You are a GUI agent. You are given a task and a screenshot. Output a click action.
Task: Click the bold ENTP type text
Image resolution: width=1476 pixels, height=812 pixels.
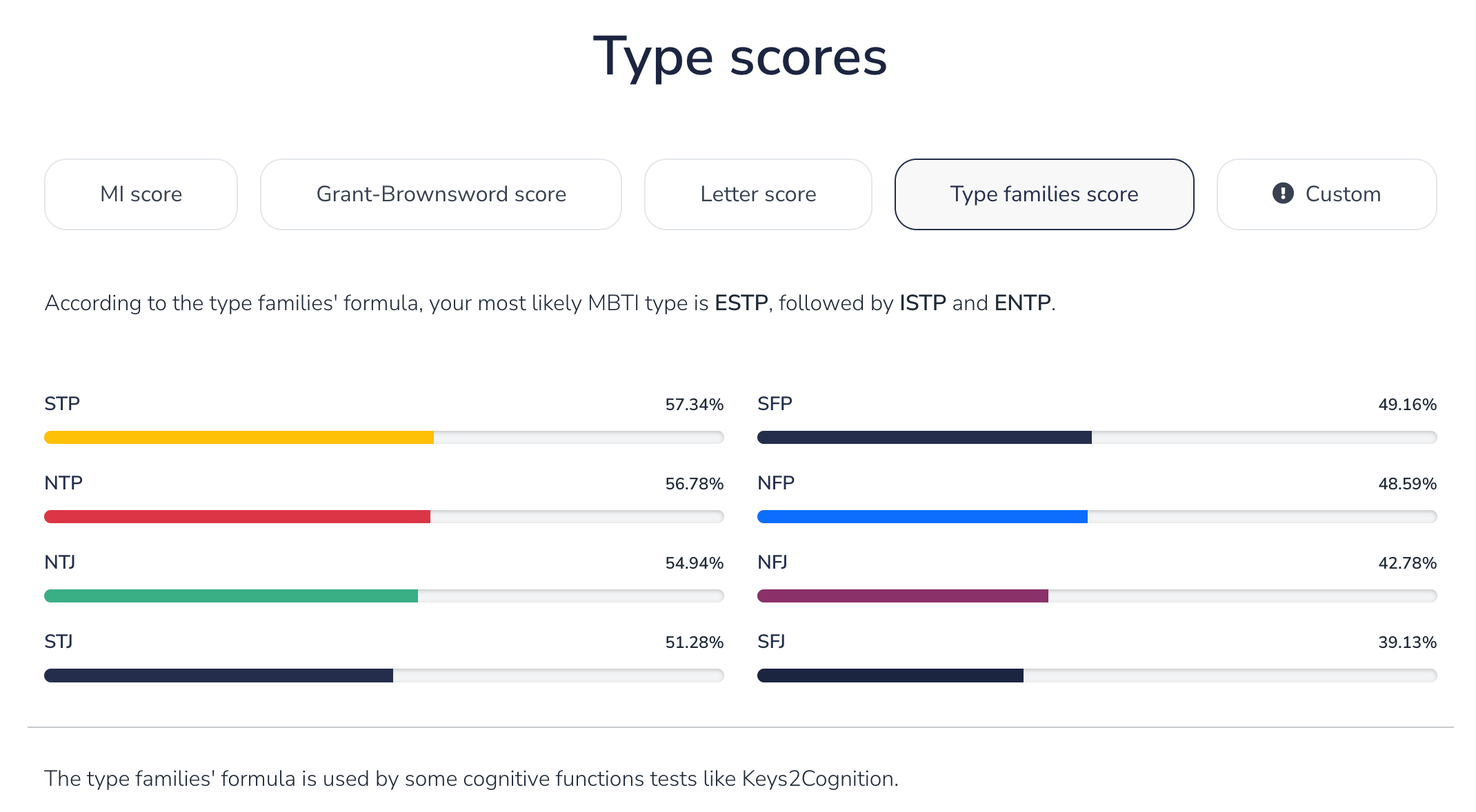click(x=1022, y=303)
